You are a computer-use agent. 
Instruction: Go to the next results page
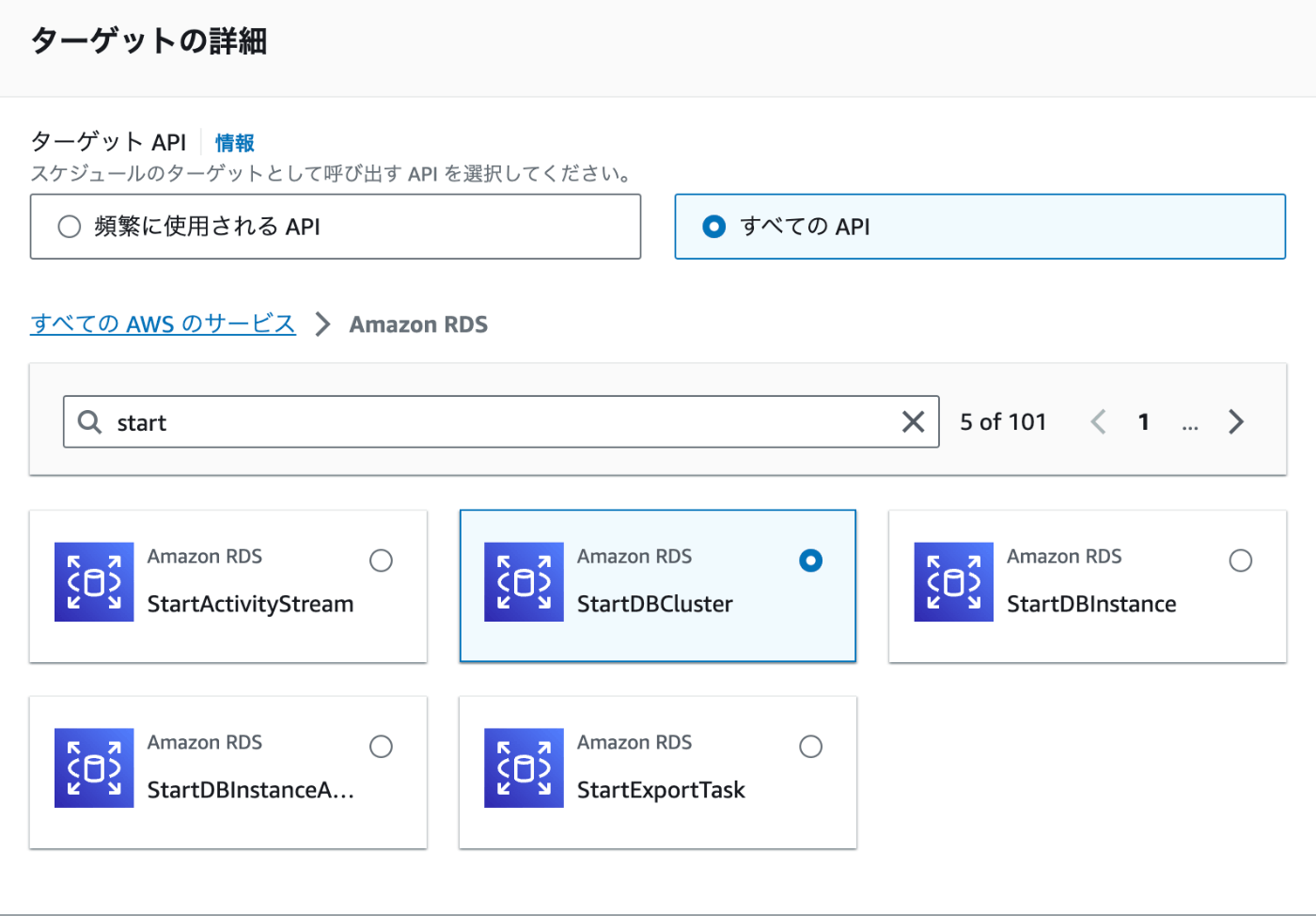[1236, 422]
